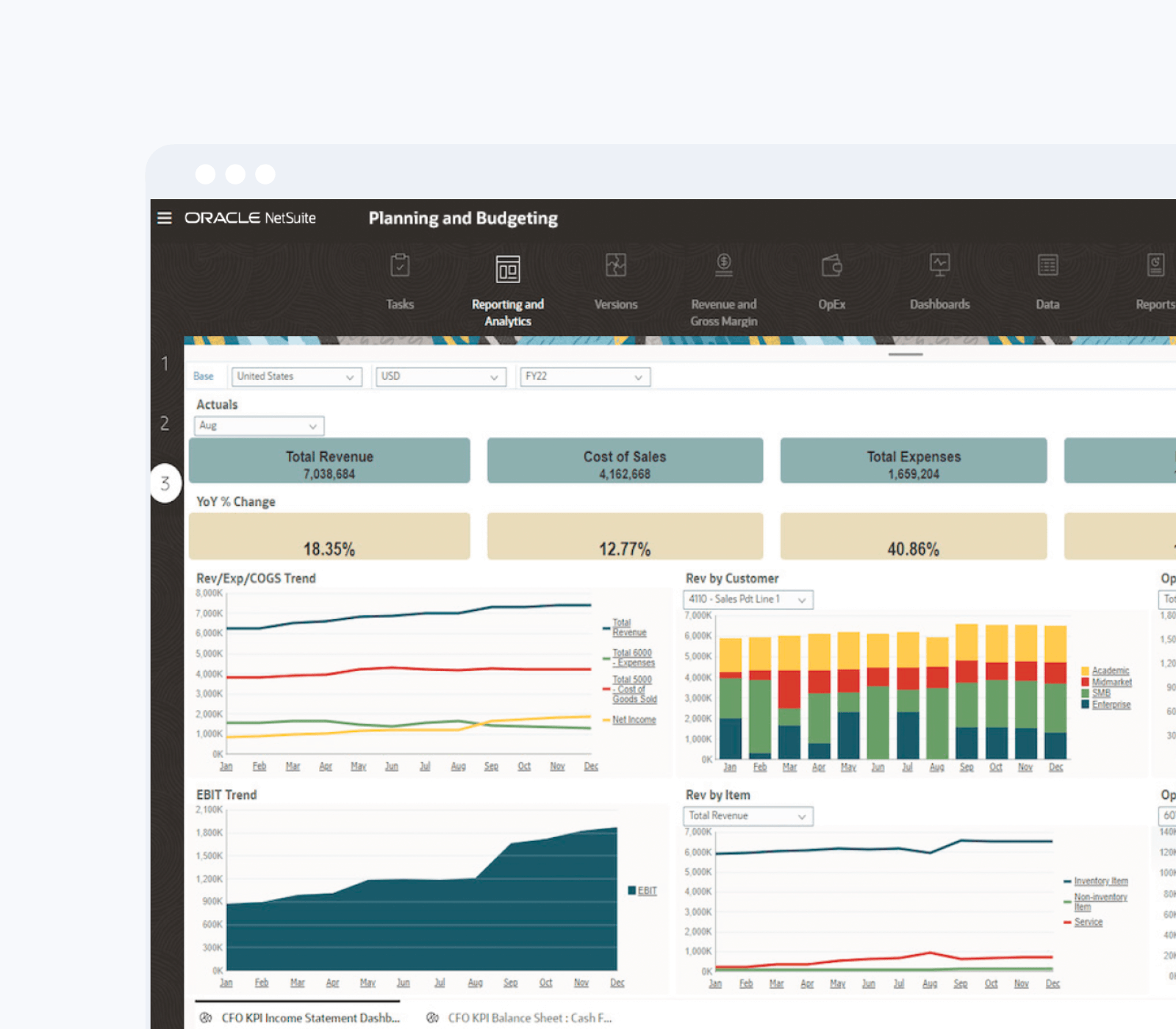
Task: Click the Academic legend link
Action: pos(1111,670)
